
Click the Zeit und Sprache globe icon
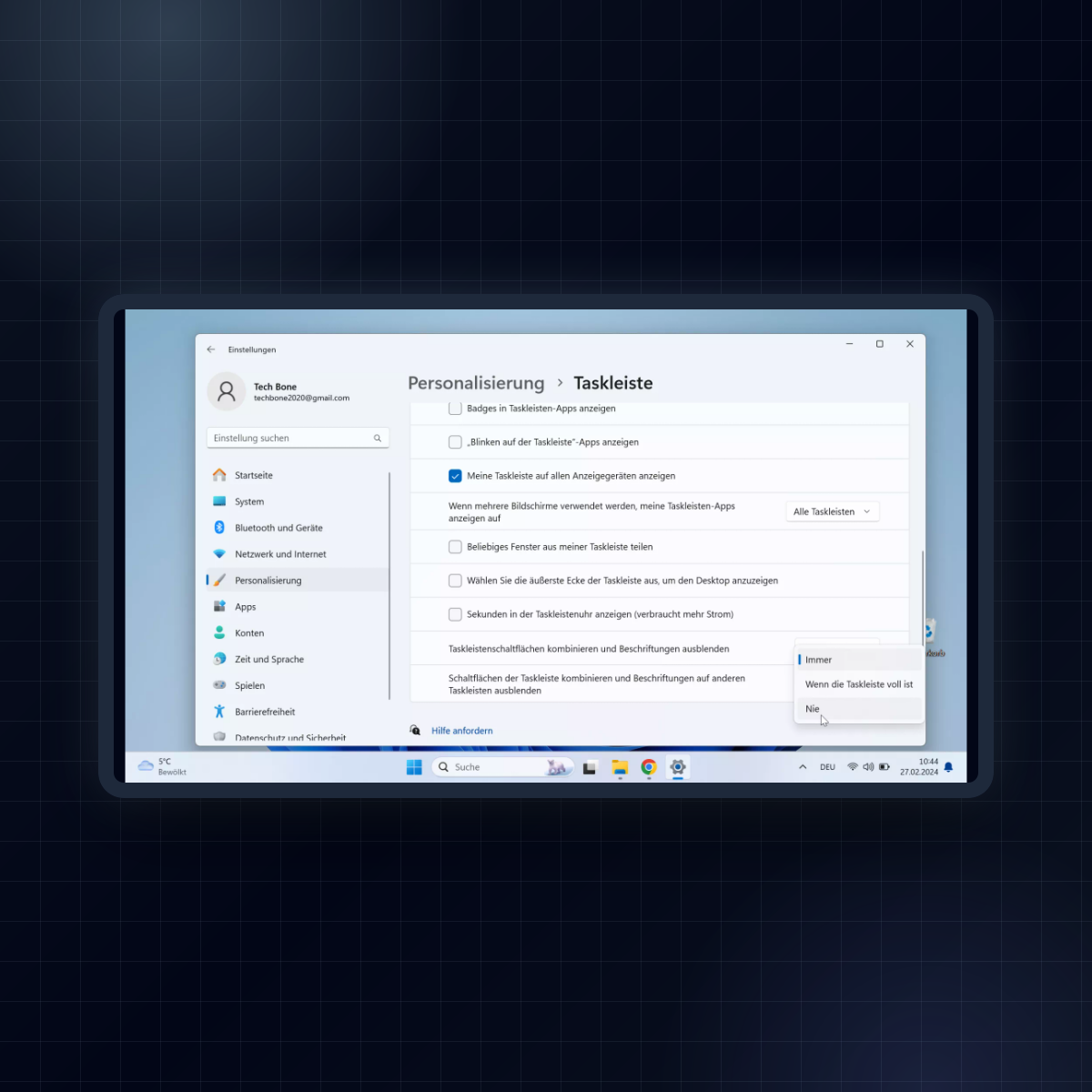tap(219, 659)
